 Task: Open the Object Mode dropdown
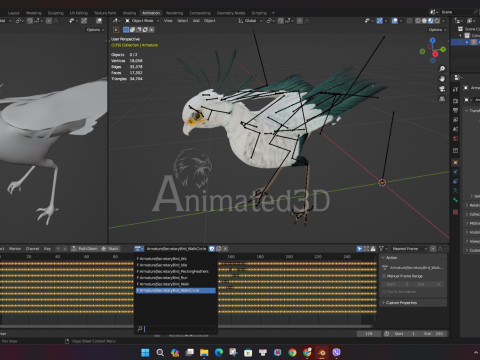click(x=142, y=21)
